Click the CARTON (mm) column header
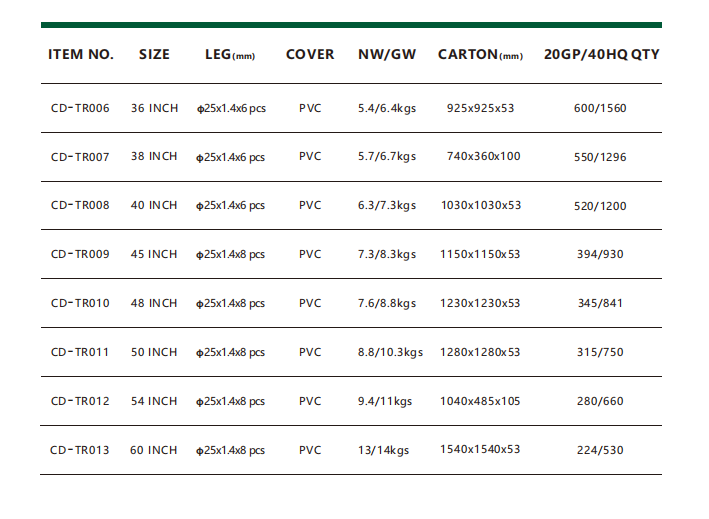Image resolution: width=709 pixels, height=519 pixels. 480,54
